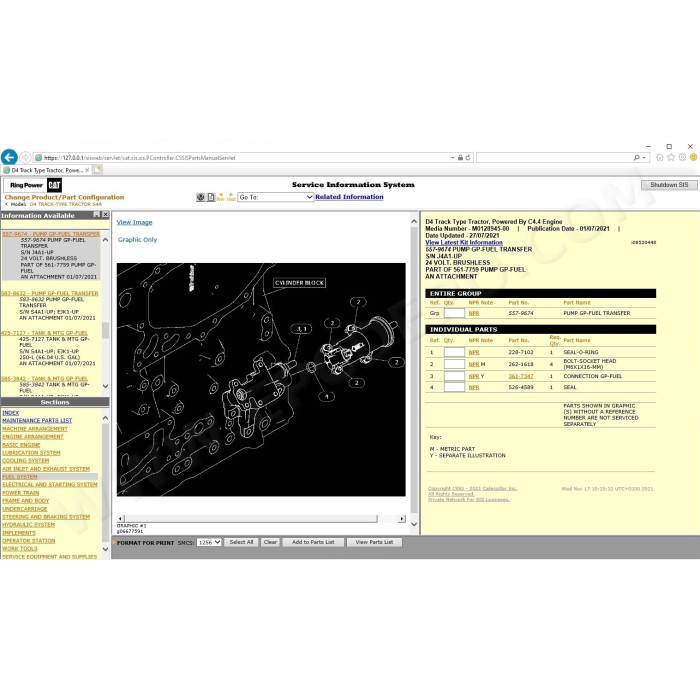Click View Parts List button

(x=374, y=542)
